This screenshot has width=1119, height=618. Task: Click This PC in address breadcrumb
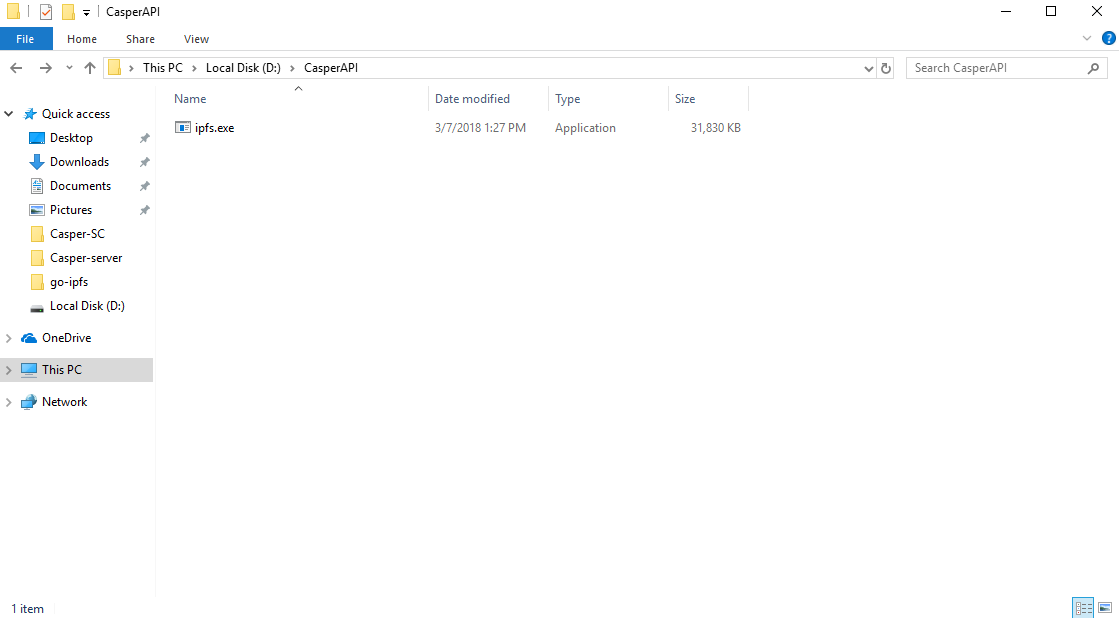(x=163, y=68)
